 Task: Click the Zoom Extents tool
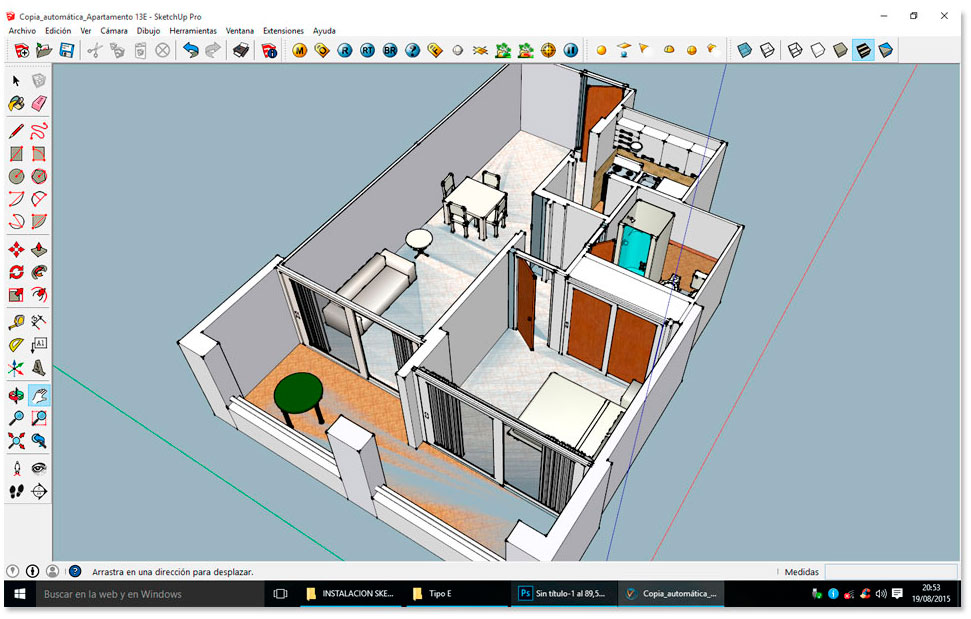tap(17, 441)
